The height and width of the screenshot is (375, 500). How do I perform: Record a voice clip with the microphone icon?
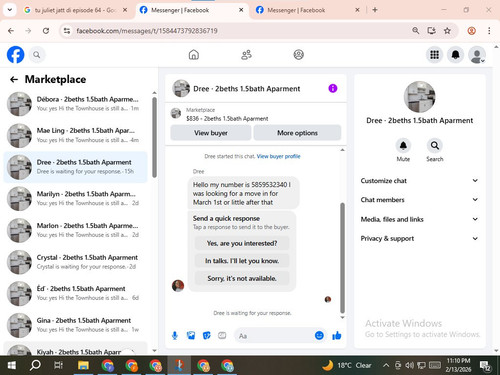point(175,336)
